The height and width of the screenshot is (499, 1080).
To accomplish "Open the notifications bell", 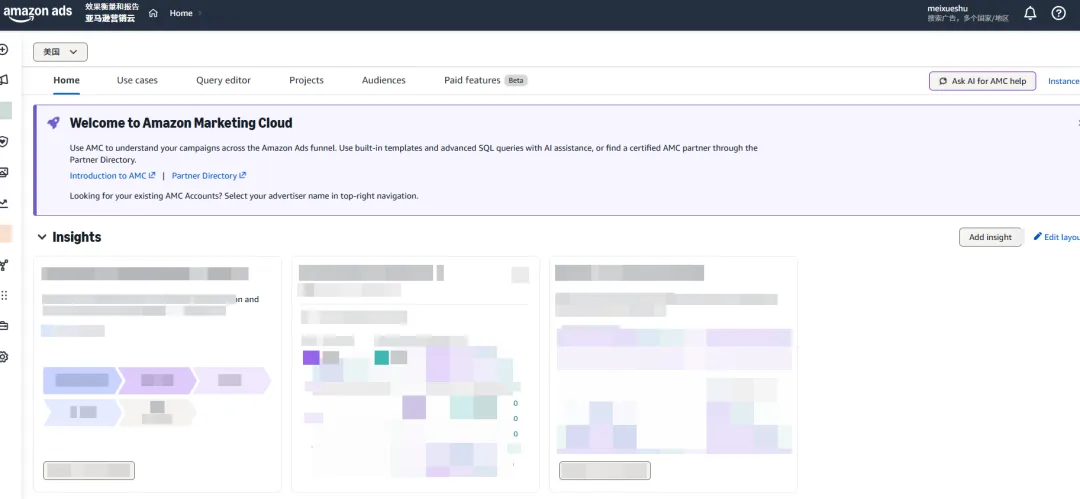I will click(x=1030, y=13).
